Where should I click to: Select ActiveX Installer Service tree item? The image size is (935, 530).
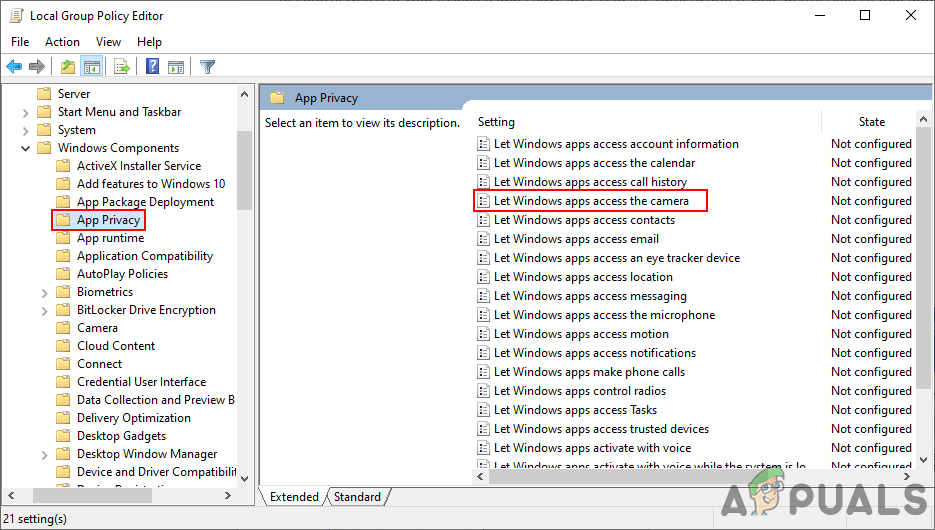tap(139, 166)
